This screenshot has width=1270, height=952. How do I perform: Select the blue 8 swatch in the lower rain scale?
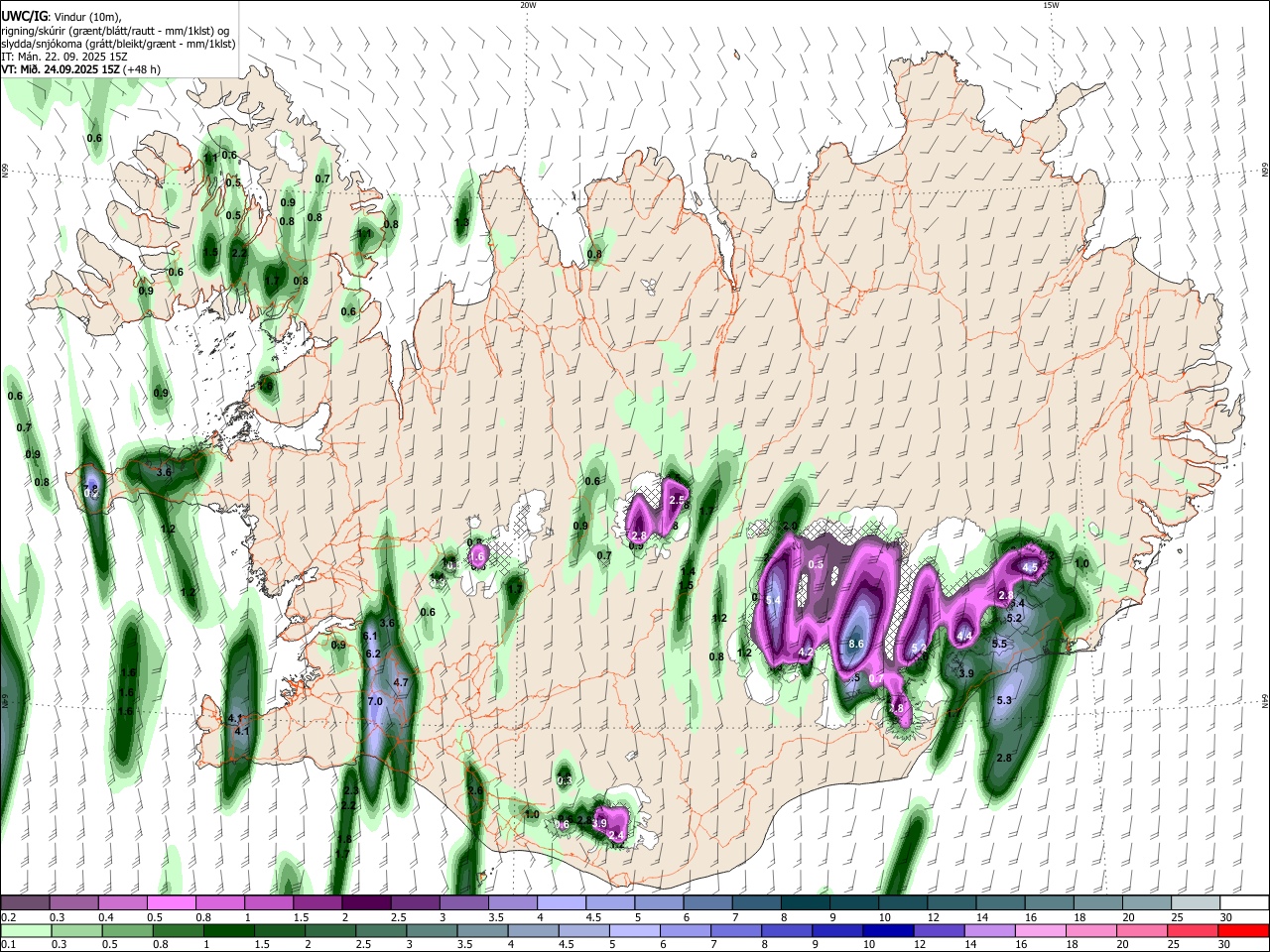tap(785, 931)
